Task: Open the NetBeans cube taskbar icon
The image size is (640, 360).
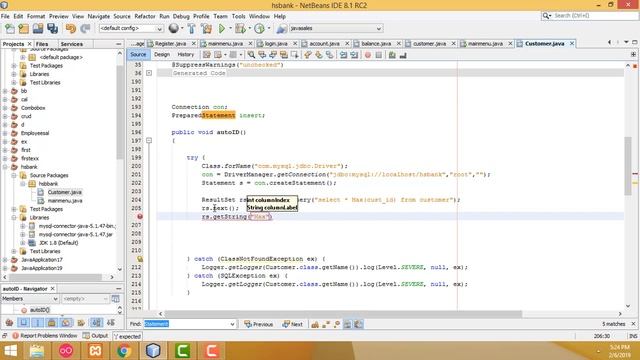Action: [153, 351]
